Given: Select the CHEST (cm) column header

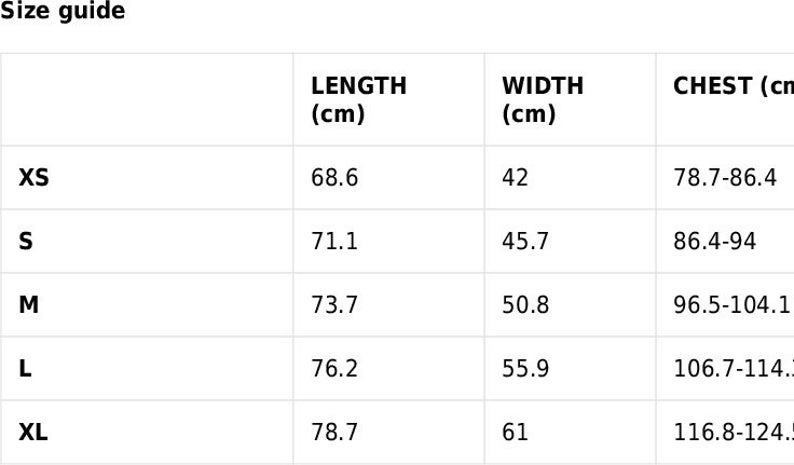Looking at the screenshot, I should (733, 86).
